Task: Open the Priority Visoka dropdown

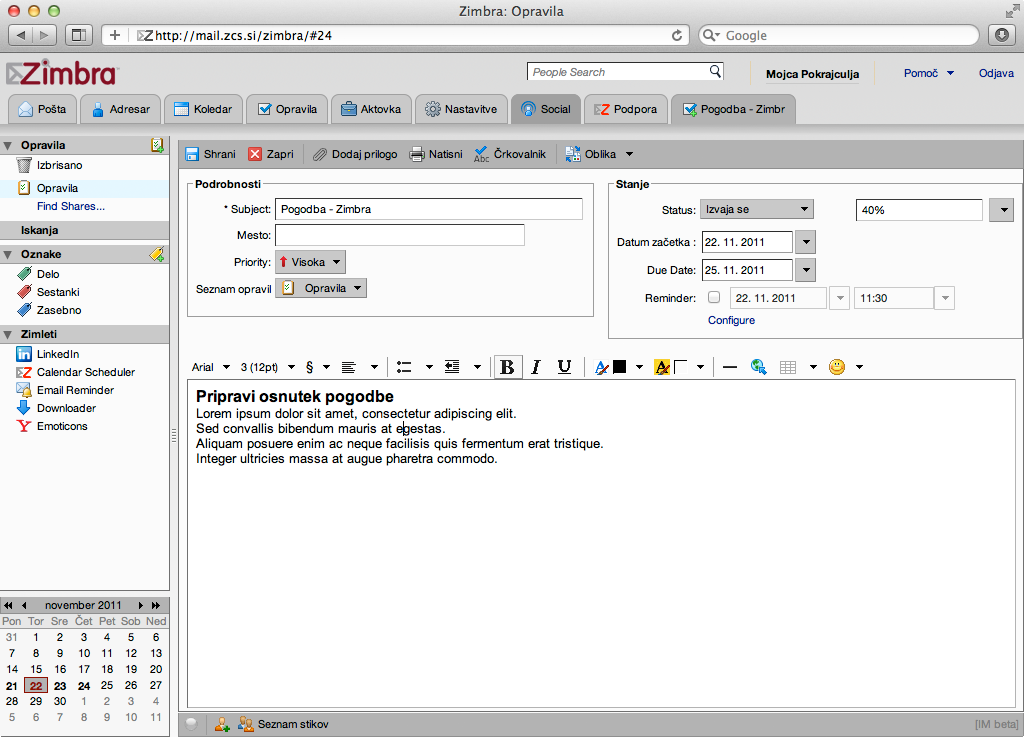Action: click(310, 262)
